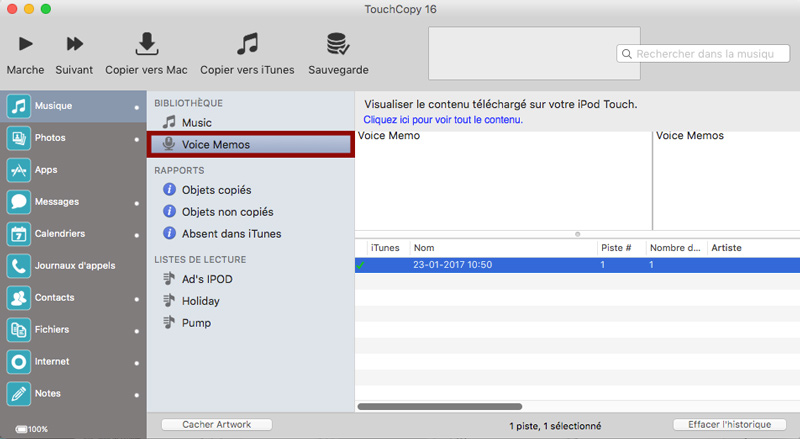Screen dimensions: 800x439
Task: Open the Calendriers section icon
Action: (19, 234)
